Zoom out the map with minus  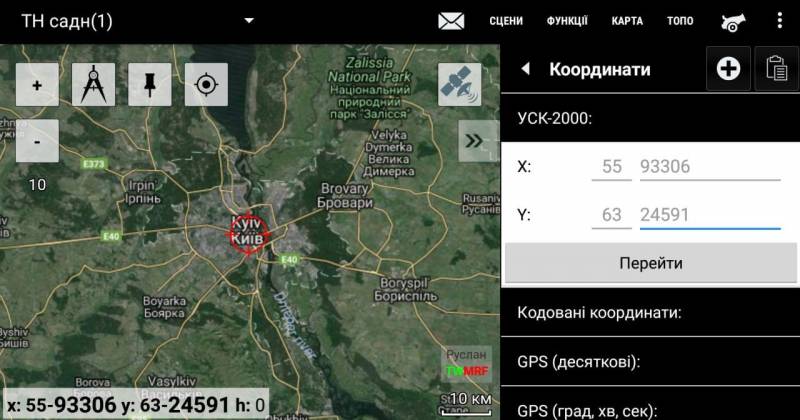coord(37,141)
